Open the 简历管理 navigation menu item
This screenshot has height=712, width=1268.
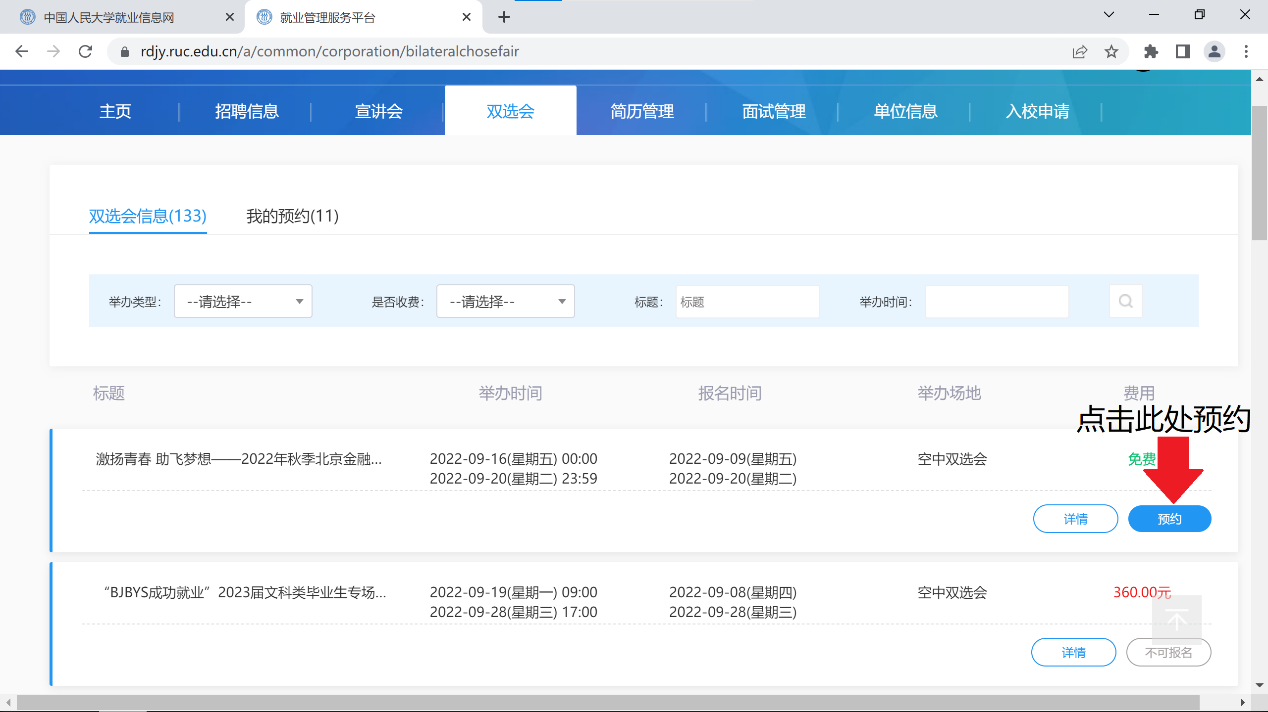[642, 111]
